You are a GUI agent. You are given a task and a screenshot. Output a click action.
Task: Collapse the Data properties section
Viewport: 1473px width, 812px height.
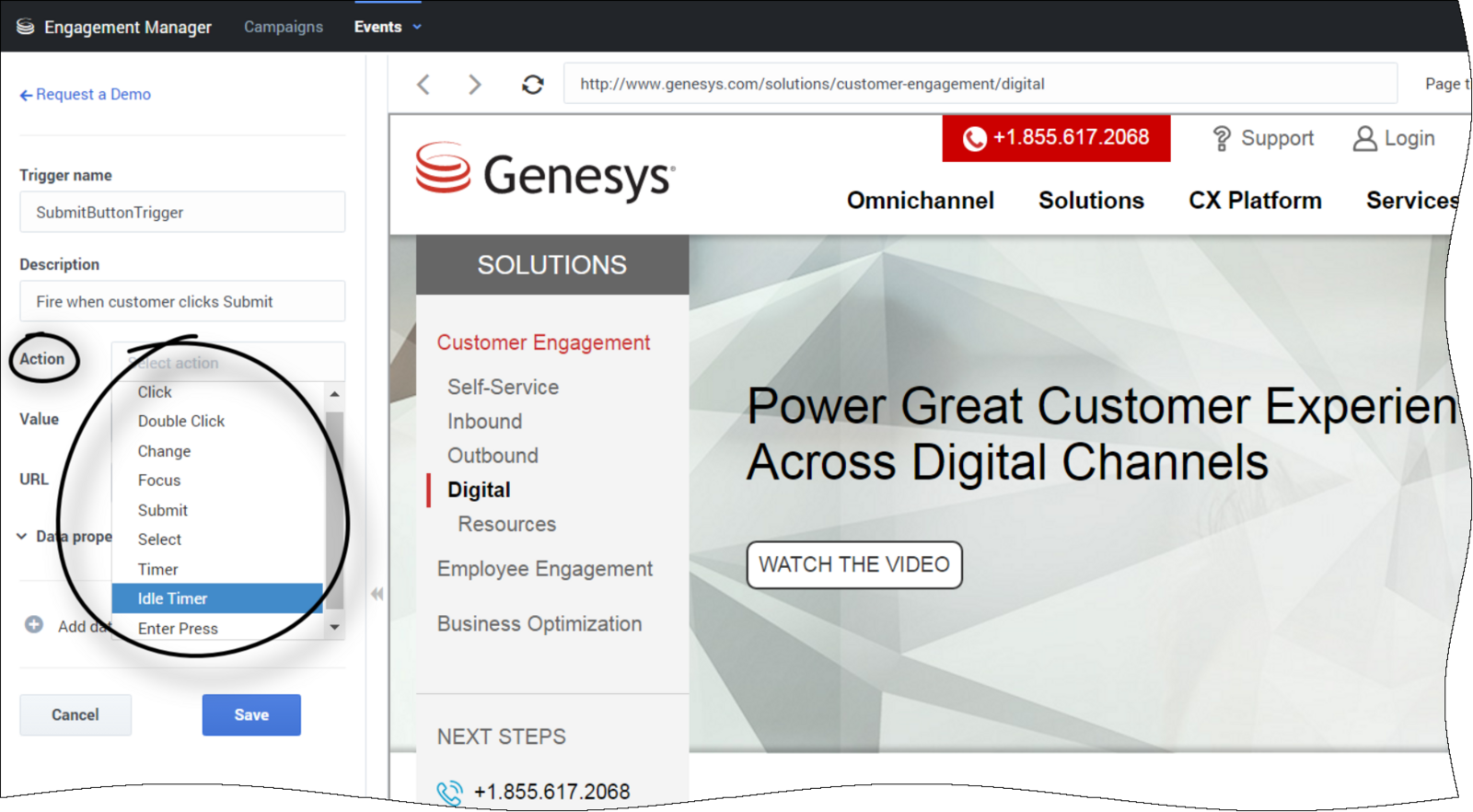point(22,536)
